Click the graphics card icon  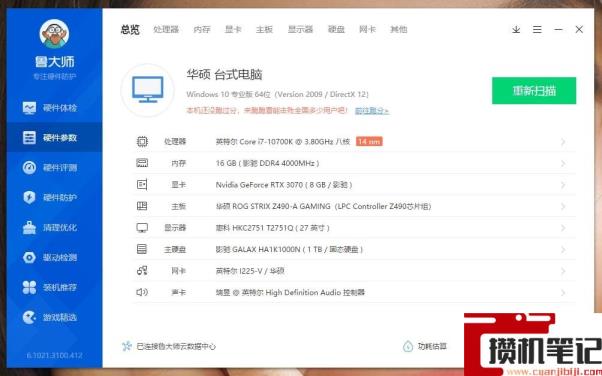pyautogui.click(x=142, y=185)
